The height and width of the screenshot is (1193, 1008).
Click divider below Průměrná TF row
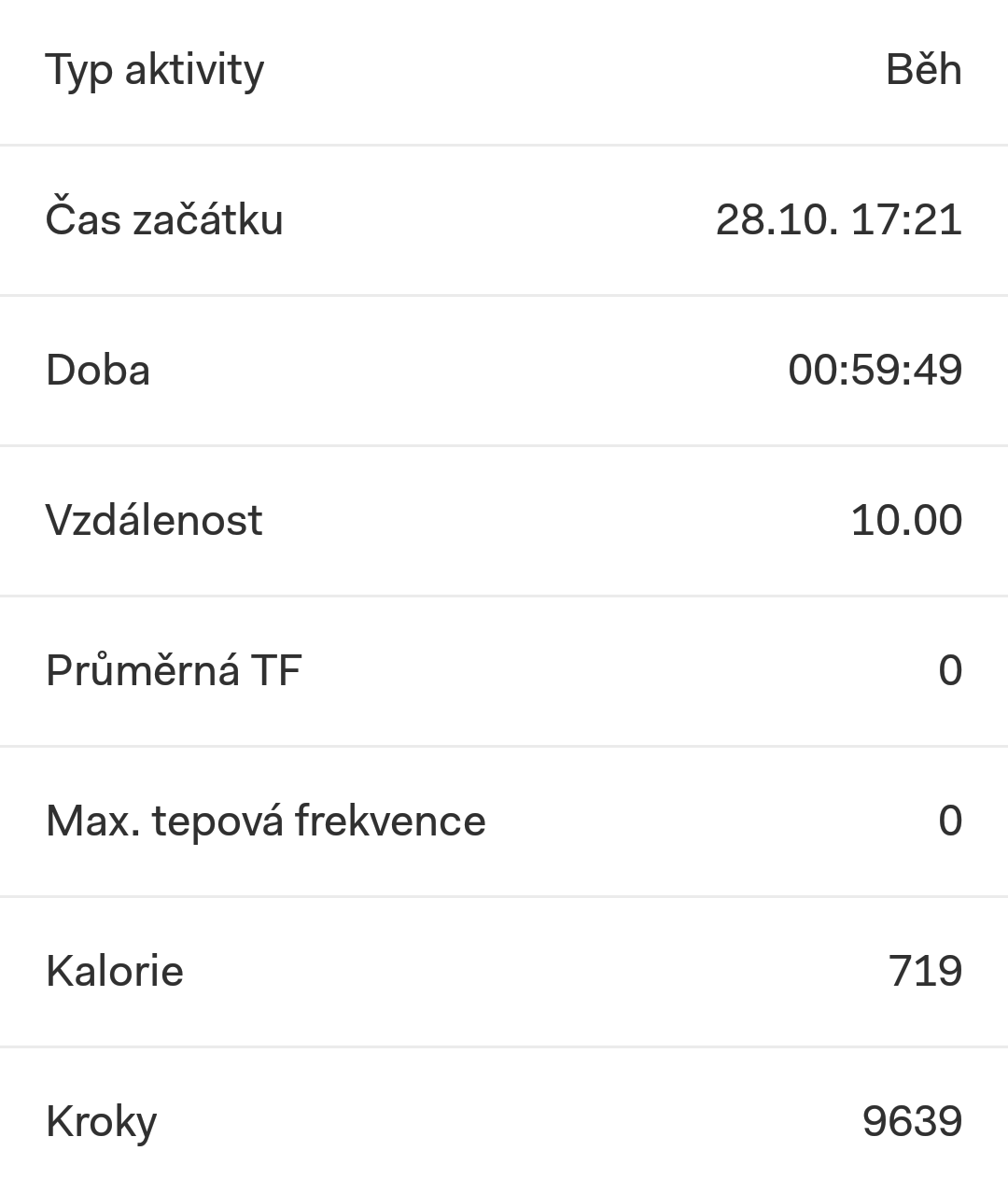pos(504,747)
